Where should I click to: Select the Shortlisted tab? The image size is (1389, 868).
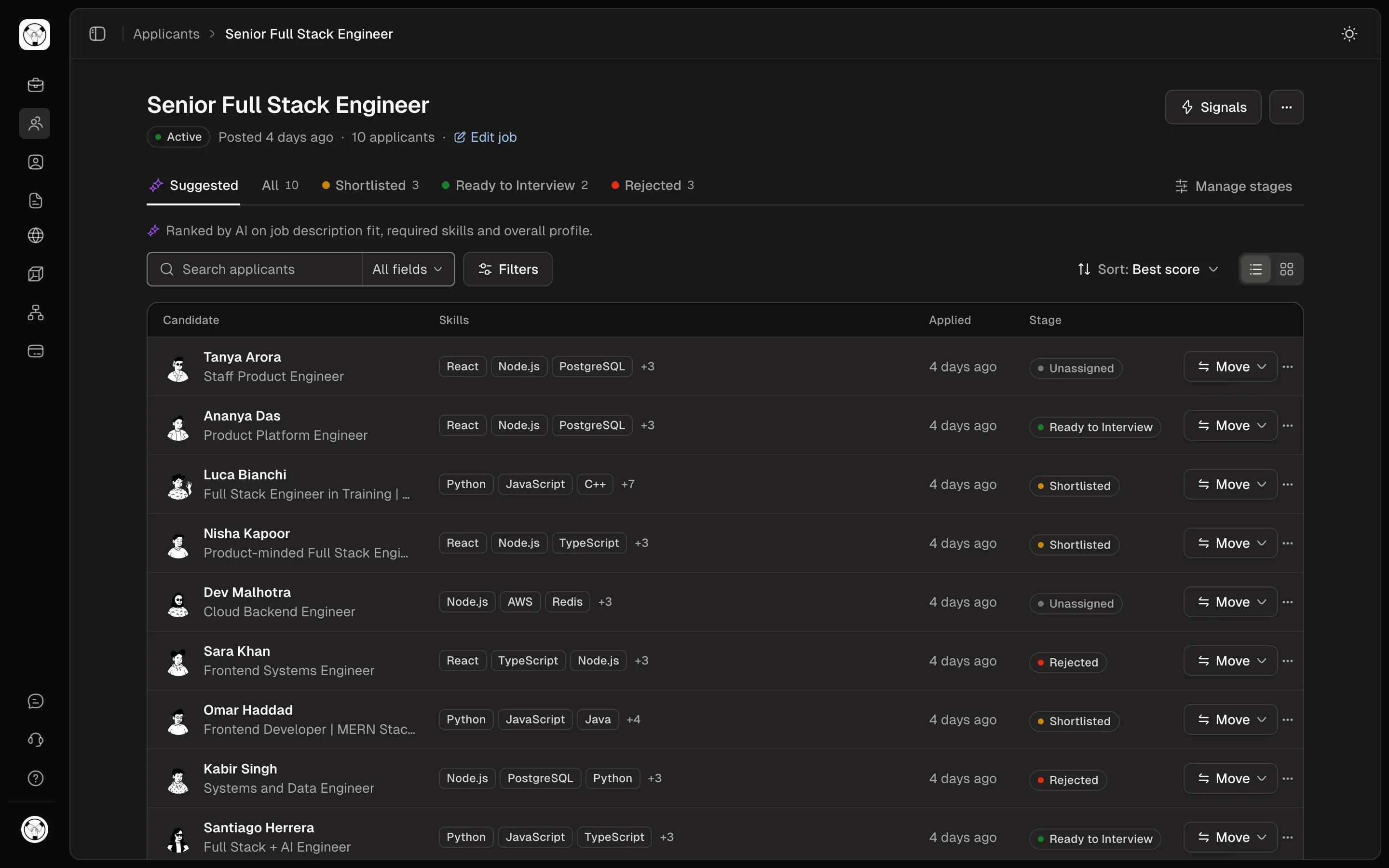pyautogui.click(x=370, y=186)
